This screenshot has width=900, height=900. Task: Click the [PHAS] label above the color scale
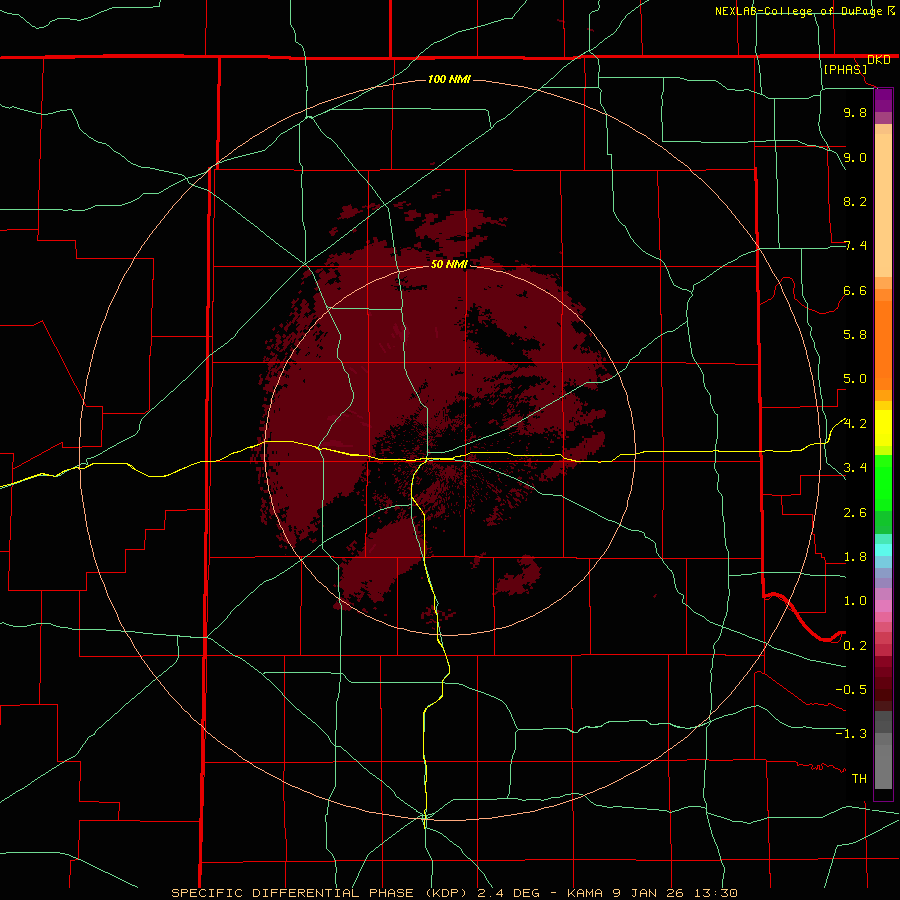click(845, 69)
